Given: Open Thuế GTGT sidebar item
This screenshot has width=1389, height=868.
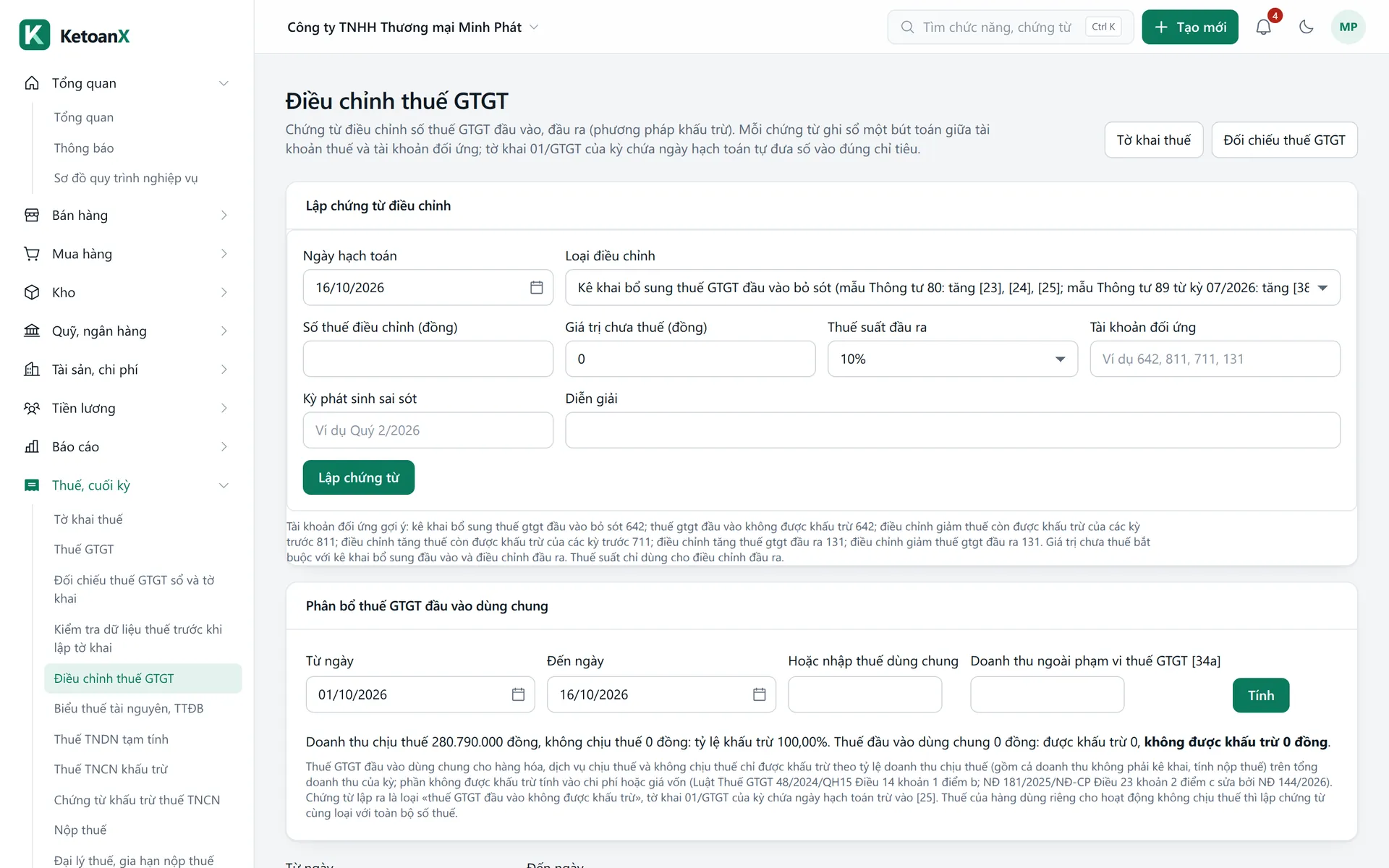Looking at the screenshot, I should click(x=84, y=550).
